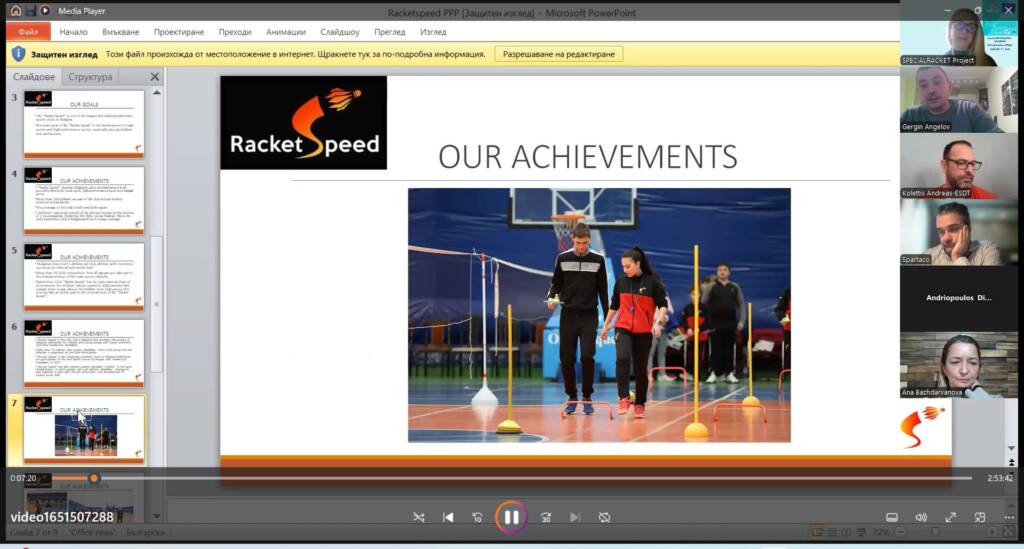Open more options ellipsis menu

click(1009, 517)
